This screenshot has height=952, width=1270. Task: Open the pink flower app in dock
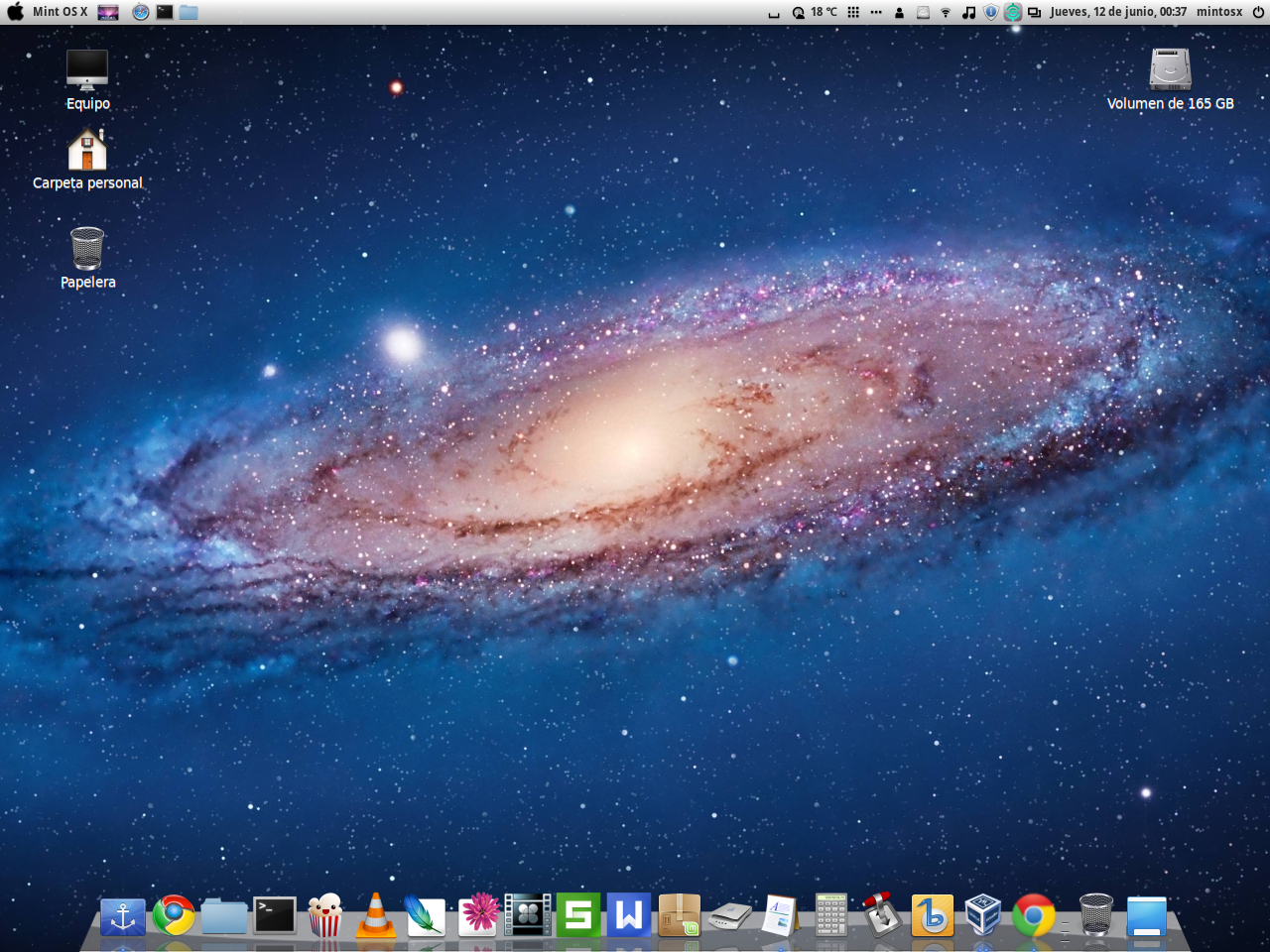(478, 914)
